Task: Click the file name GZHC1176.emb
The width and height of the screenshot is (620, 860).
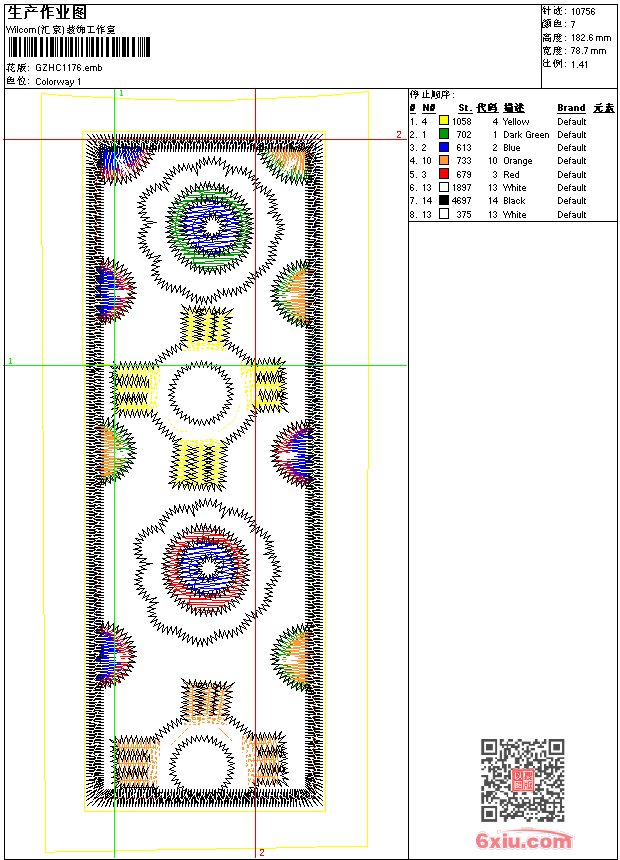Action: [x=69, y=68]
